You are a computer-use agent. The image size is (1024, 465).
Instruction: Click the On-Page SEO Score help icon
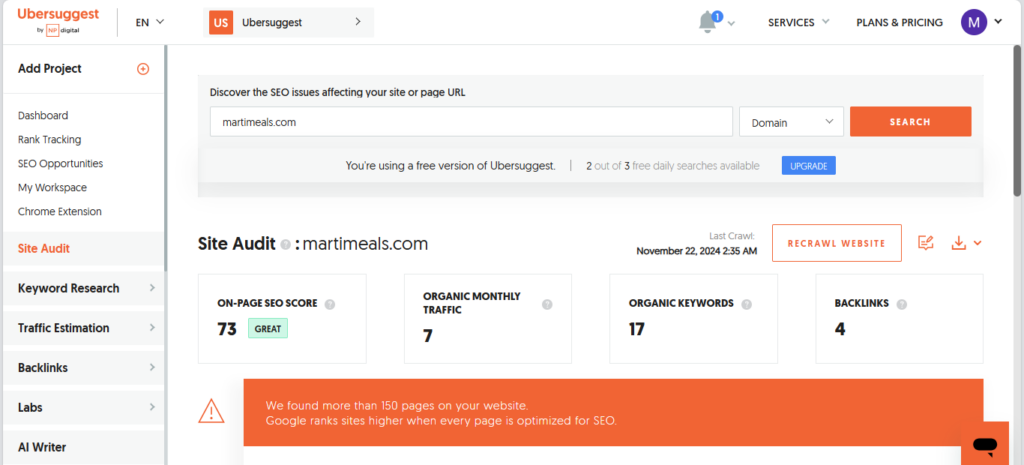(330, 304)
